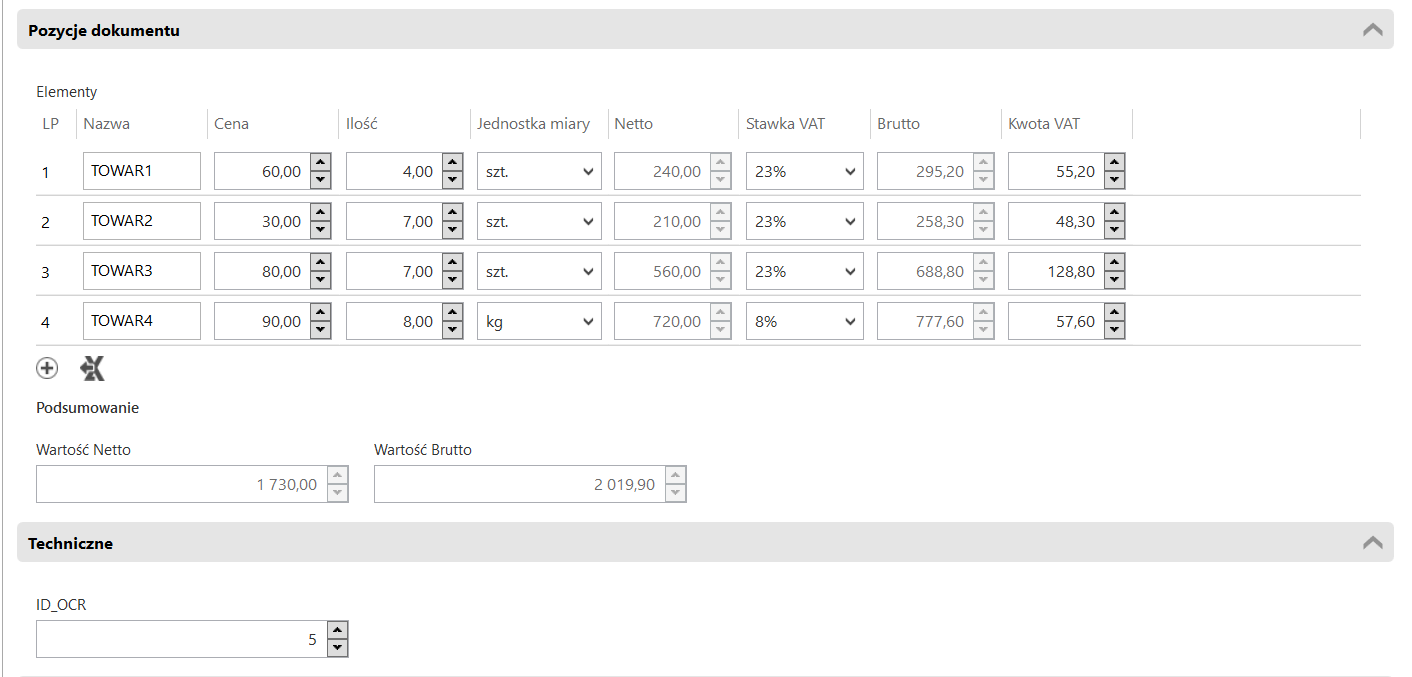Click the TOWAR2 name field

pyautogui.click(x=141, y=221)
